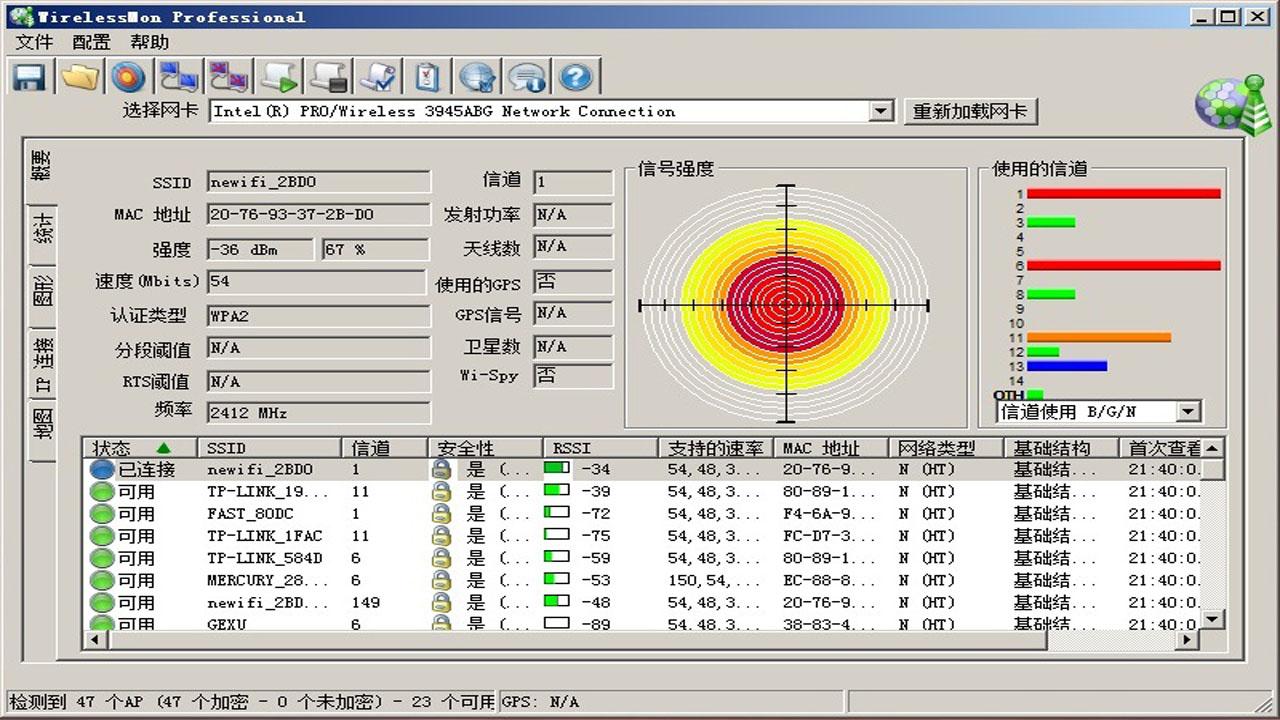The height and width of the screenshot is (720, 1280).
Task: Sort list by the 信道 column header
Action: [385, 448]
